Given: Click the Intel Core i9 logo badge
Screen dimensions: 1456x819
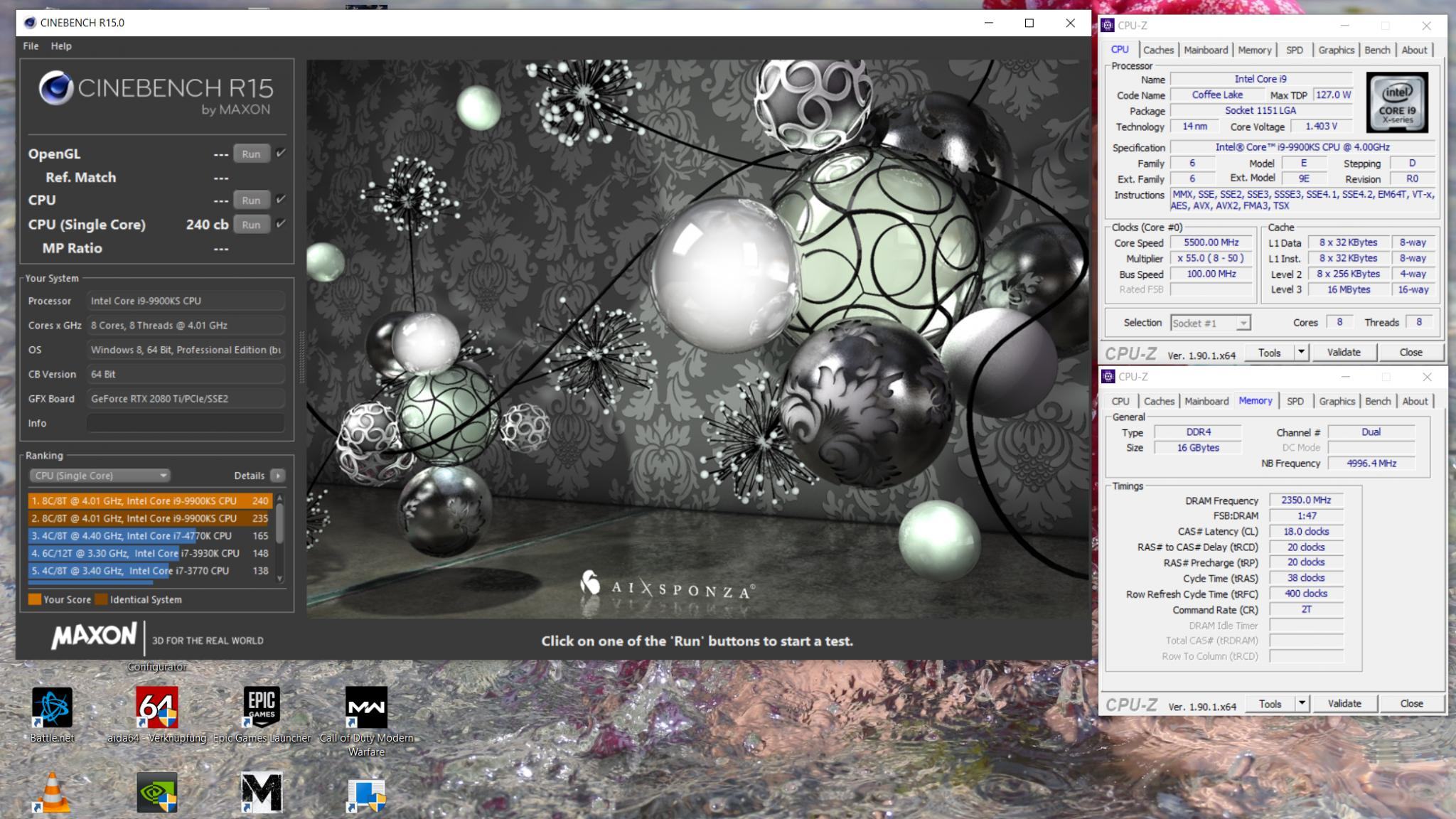Looking at the screenshot, I should click(1397, 102).
